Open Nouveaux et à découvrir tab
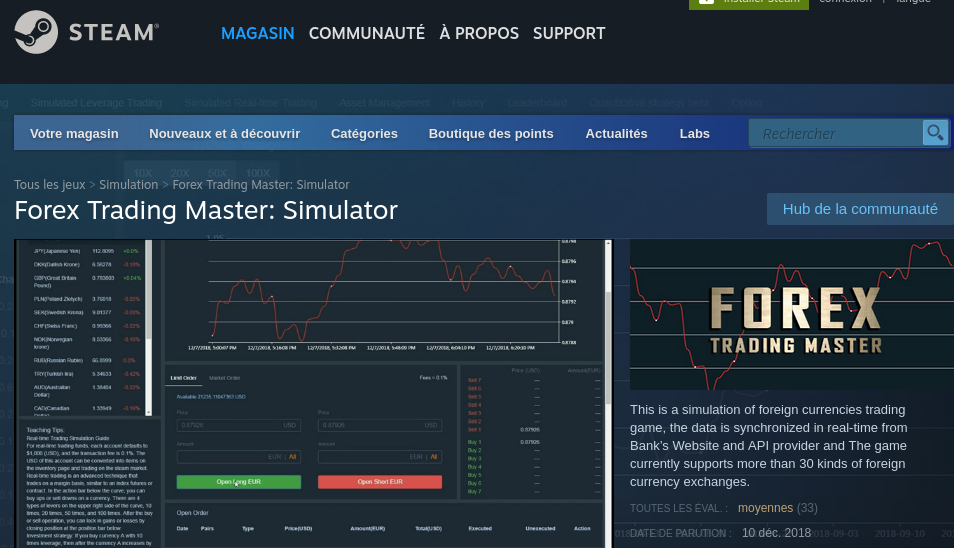The width and height of the screenshot is (954, 548). point(225,133)
